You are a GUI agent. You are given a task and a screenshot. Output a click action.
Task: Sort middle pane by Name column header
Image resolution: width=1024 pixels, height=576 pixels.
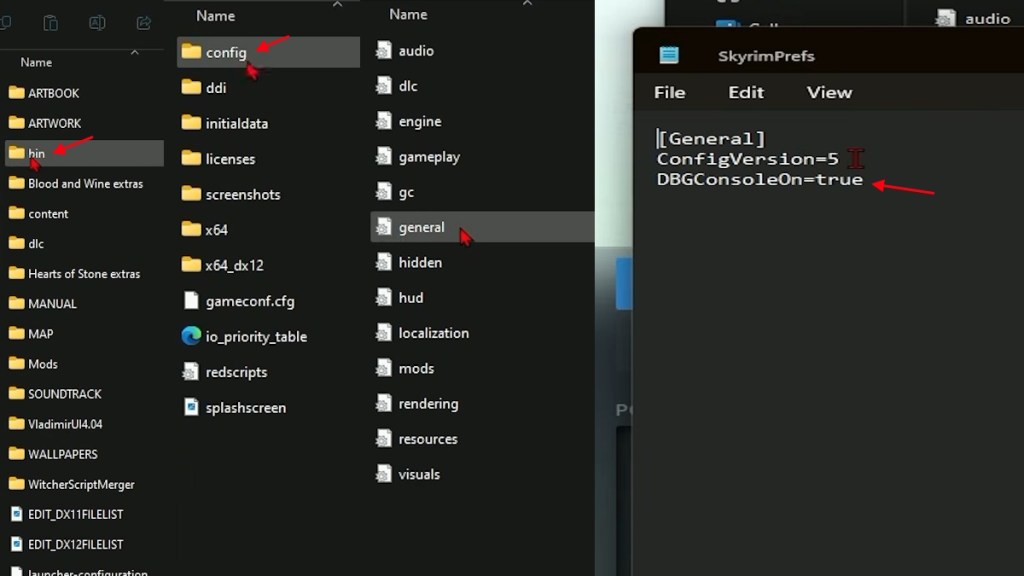[216, 16]
